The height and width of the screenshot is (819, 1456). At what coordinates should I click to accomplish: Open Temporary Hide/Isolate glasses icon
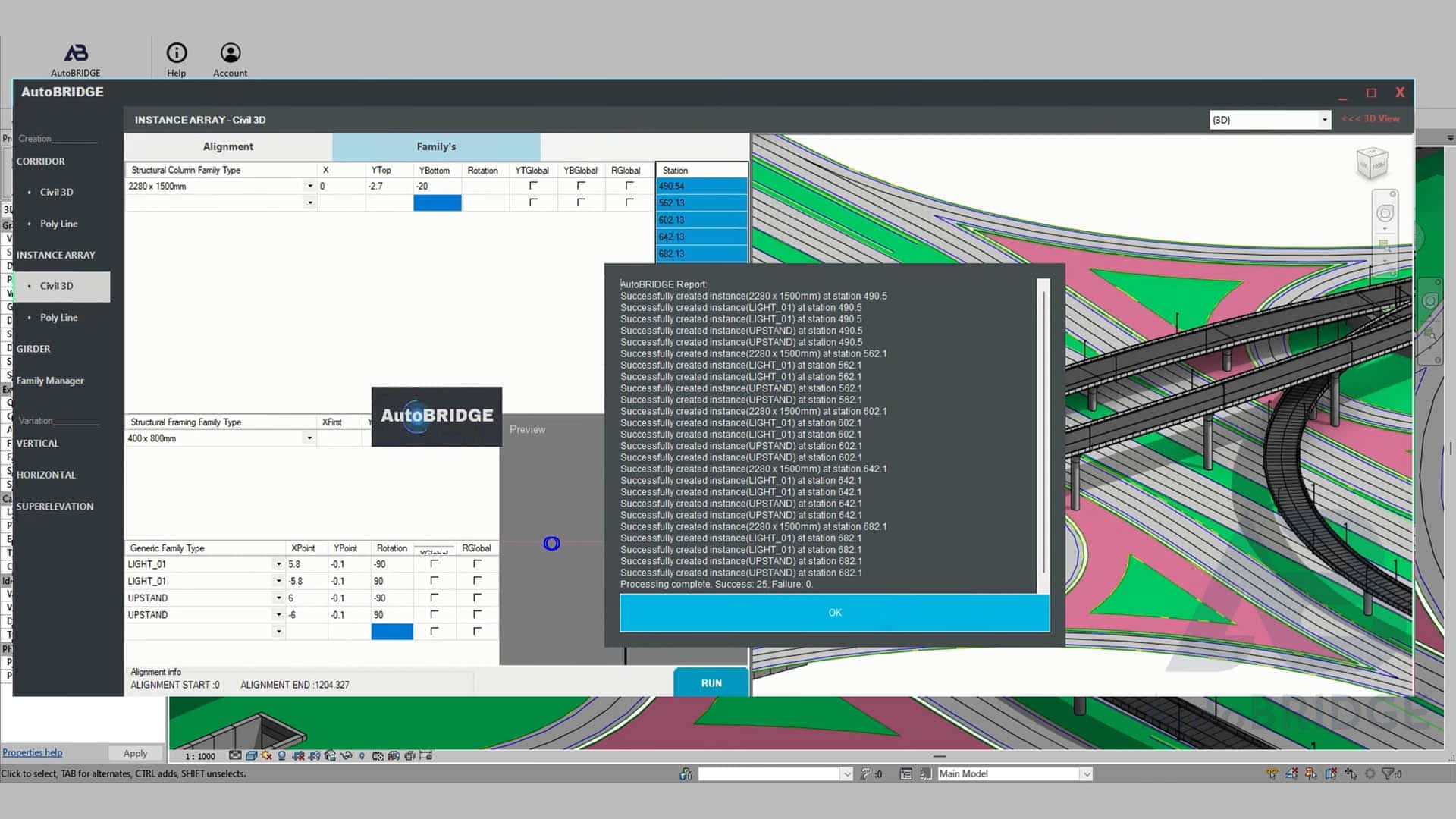click(346, 755)
